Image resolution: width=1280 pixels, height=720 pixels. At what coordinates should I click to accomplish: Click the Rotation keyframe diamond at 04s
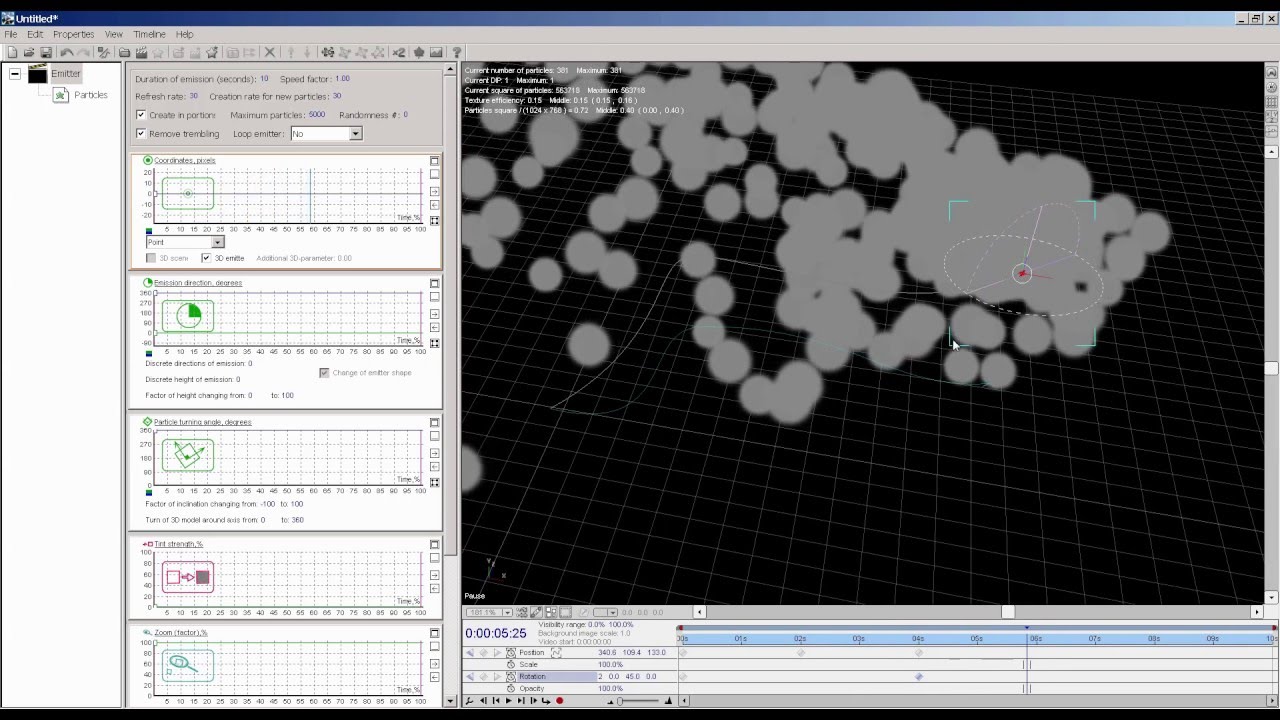coord(919,677)
